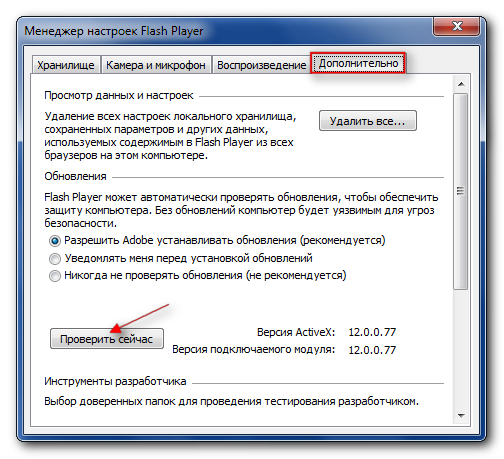Click the Проверить сейчас button

107,339
